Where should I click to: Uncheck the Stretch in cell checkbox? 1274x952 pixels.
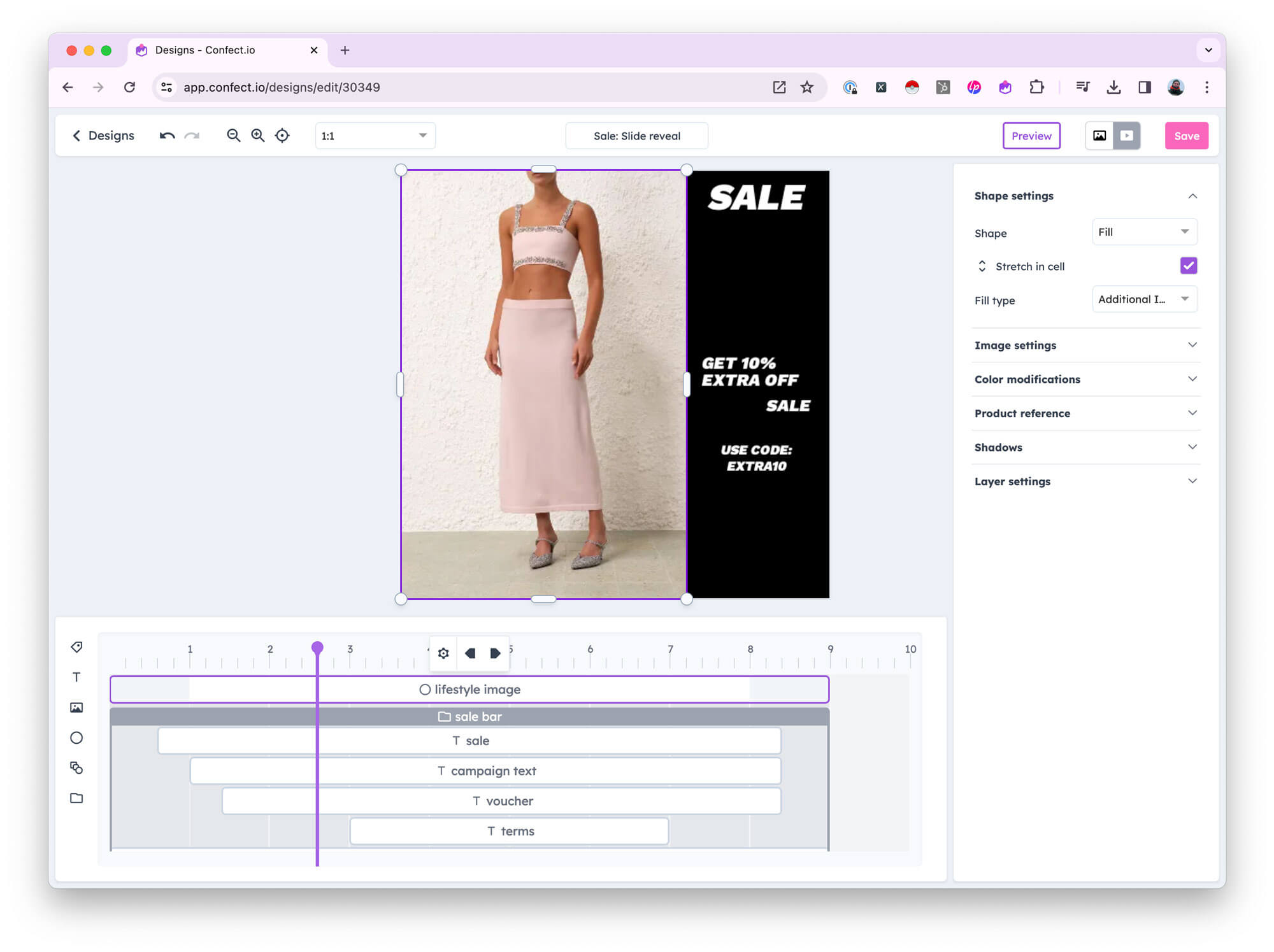pyautogui.click(x=1189, y=266)
